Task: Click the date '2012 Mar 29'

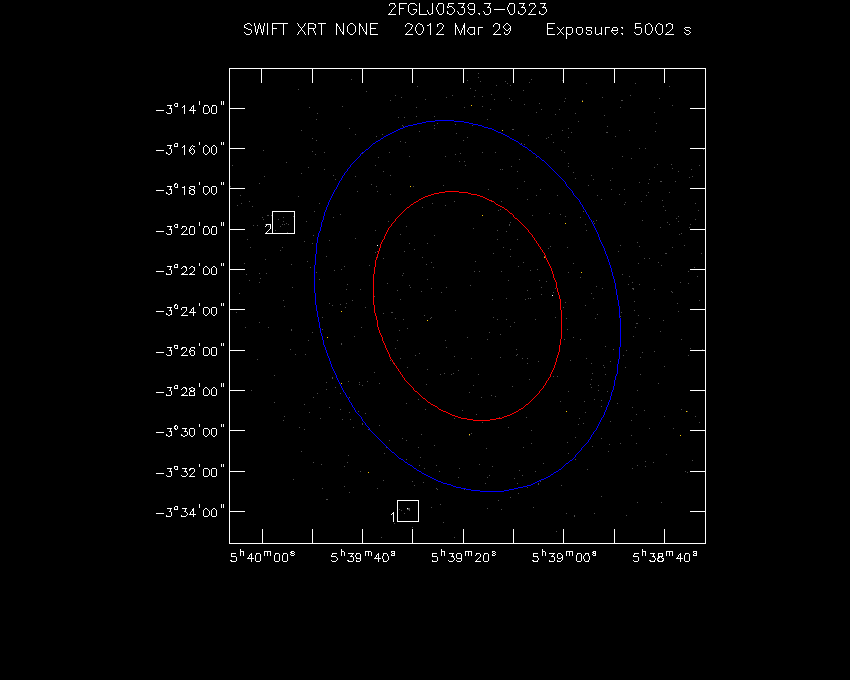Action: (458, 29)
